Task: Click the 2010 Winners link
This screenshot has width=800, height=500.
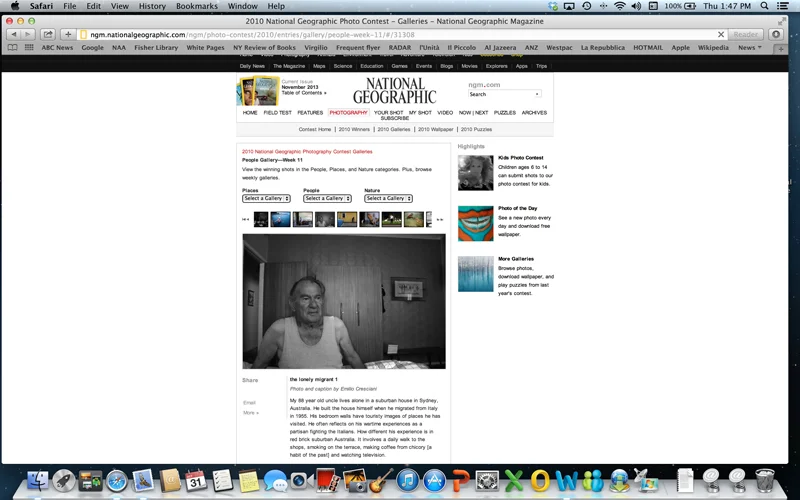Action: point(354,130)
